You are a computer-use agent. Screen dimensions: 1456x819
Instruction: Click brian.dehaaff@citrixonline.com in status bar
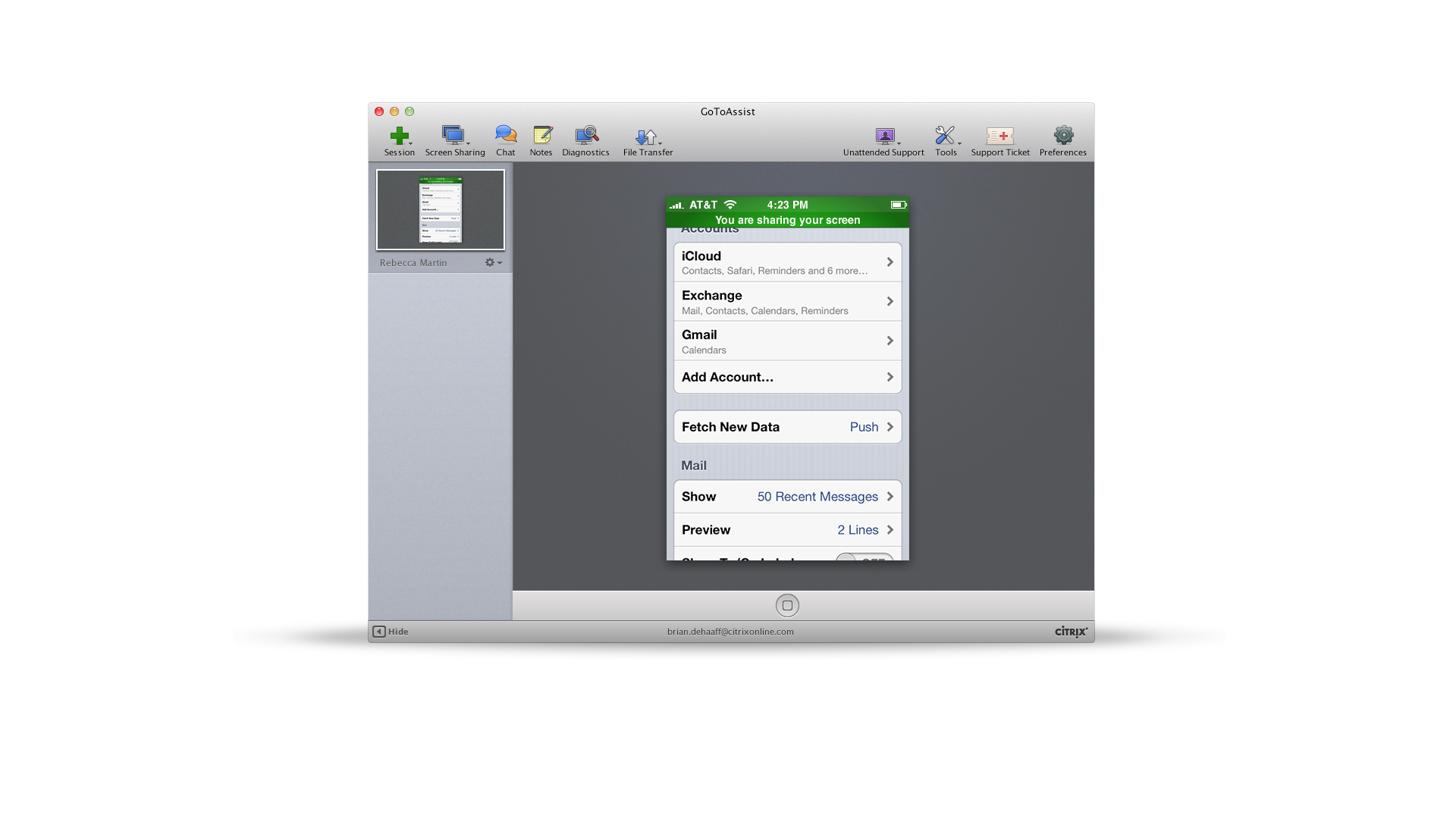click(730, 631)
